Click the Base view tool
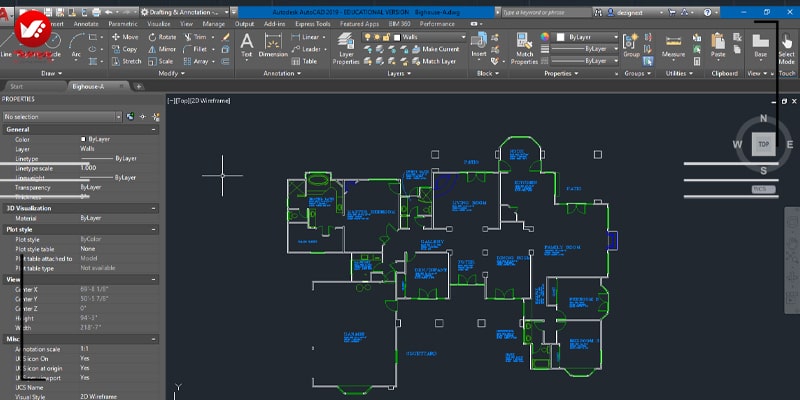Image resolution: width=800 pixels, height=400 pixels. 761,45
